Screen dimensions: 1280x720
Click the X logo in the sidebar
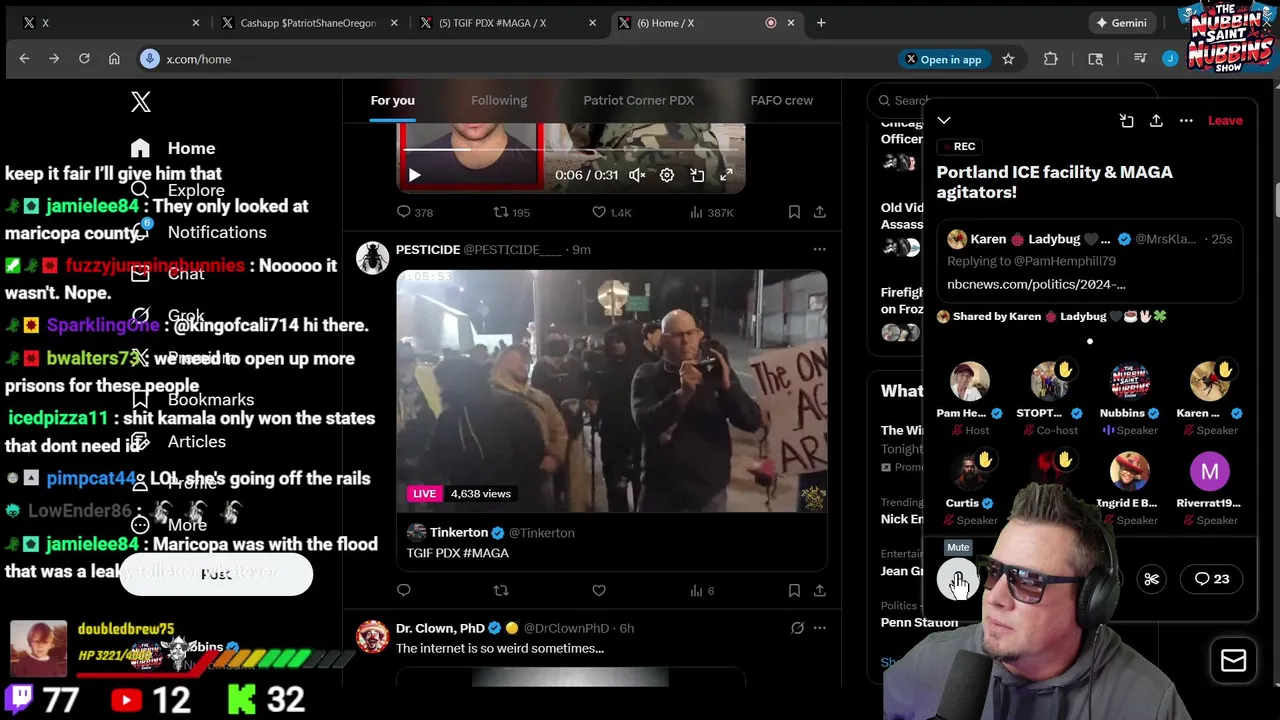pyautogui.click(x=141, y=101)
